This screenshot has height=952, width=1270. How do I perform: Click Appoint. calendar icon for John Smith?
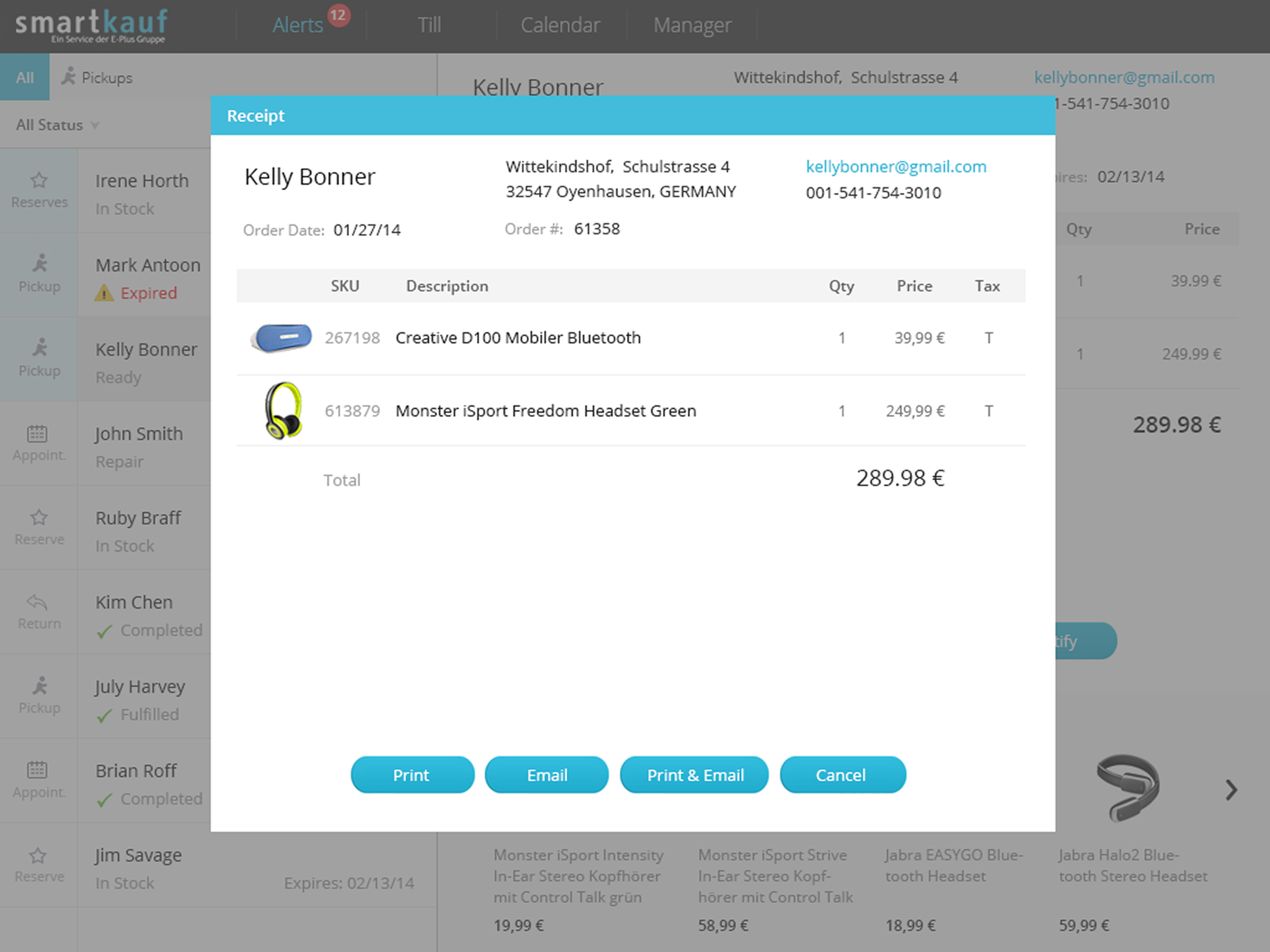(37, 433)
